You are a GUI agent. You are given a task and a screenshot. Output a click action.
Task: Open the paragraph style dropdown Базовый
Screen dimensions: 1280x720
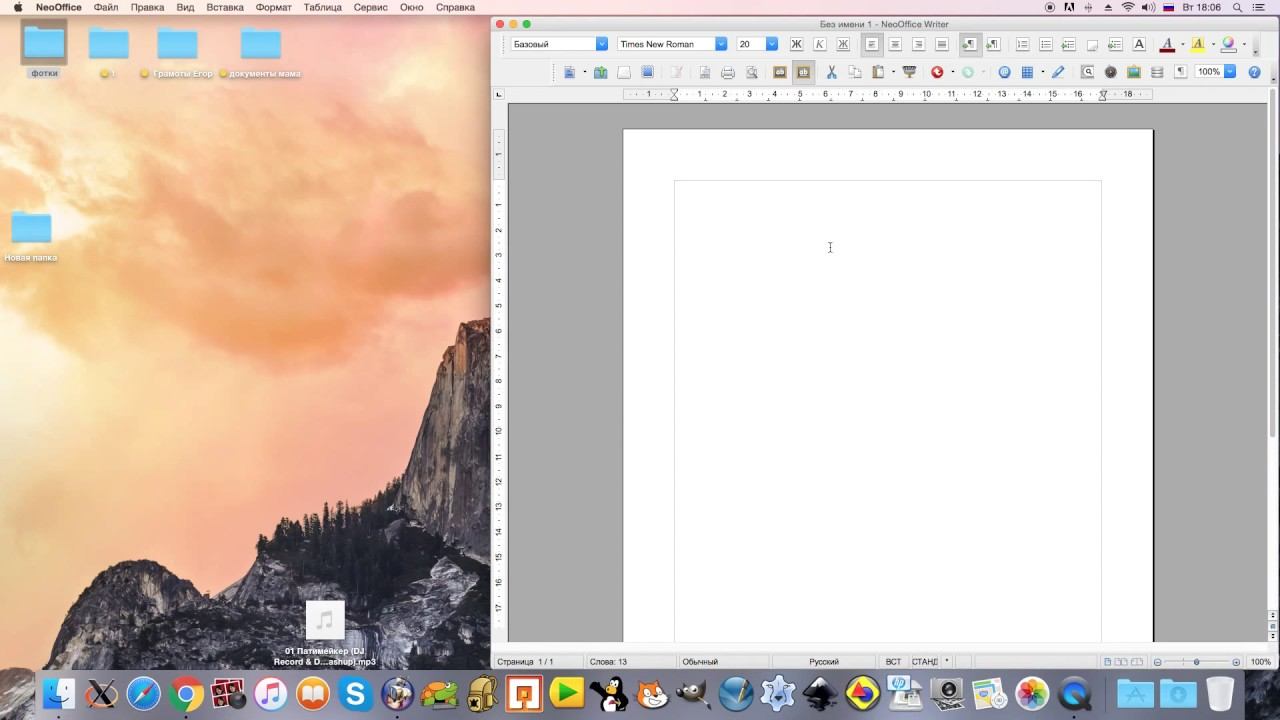click(x=601, y=44)
